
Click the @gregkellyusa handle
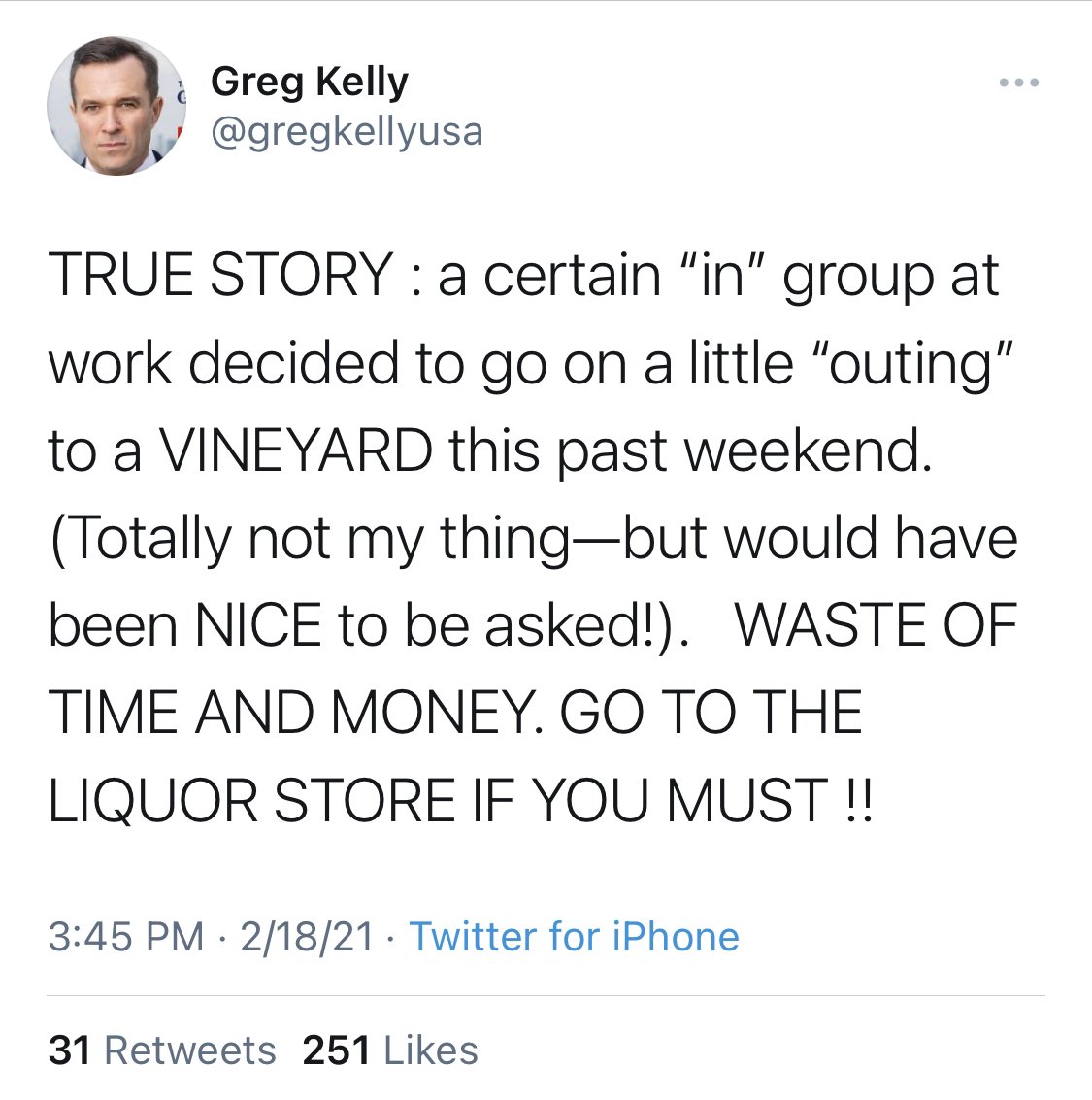347,132
